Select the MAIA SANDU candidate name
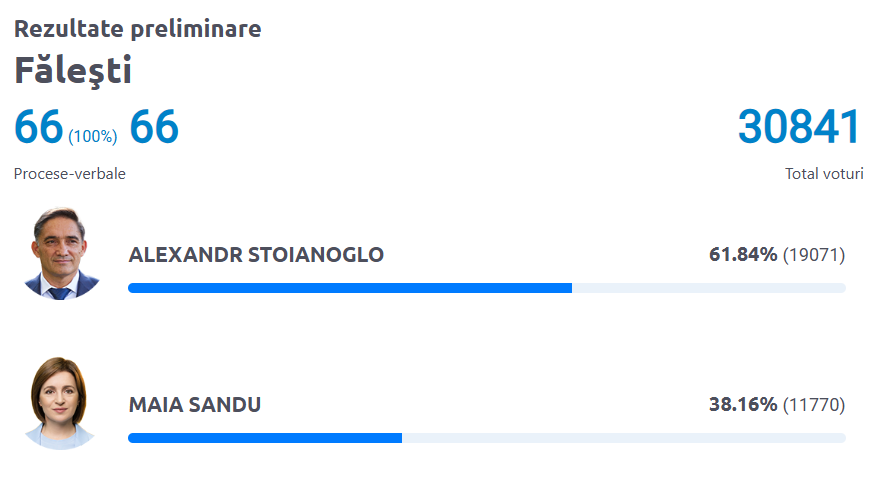The image size is (882, 490). click(x=195, y=405)
